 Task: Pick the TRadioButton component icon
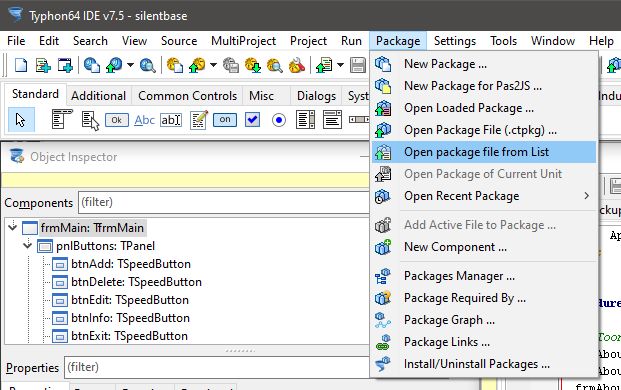(x=279, y=120)
